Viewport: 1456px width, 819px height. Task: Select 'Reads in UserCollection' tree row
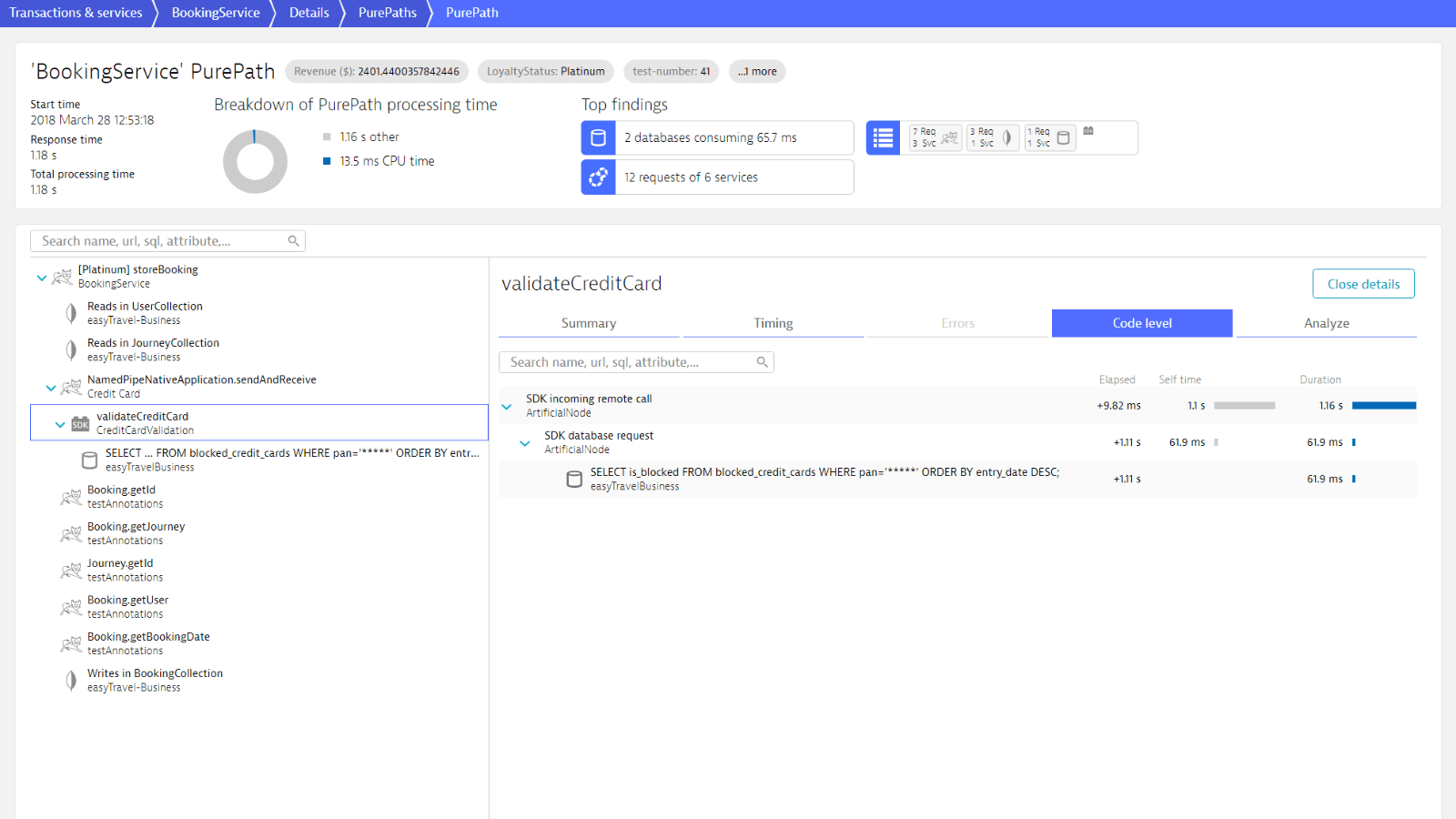(x=259, y=313)
